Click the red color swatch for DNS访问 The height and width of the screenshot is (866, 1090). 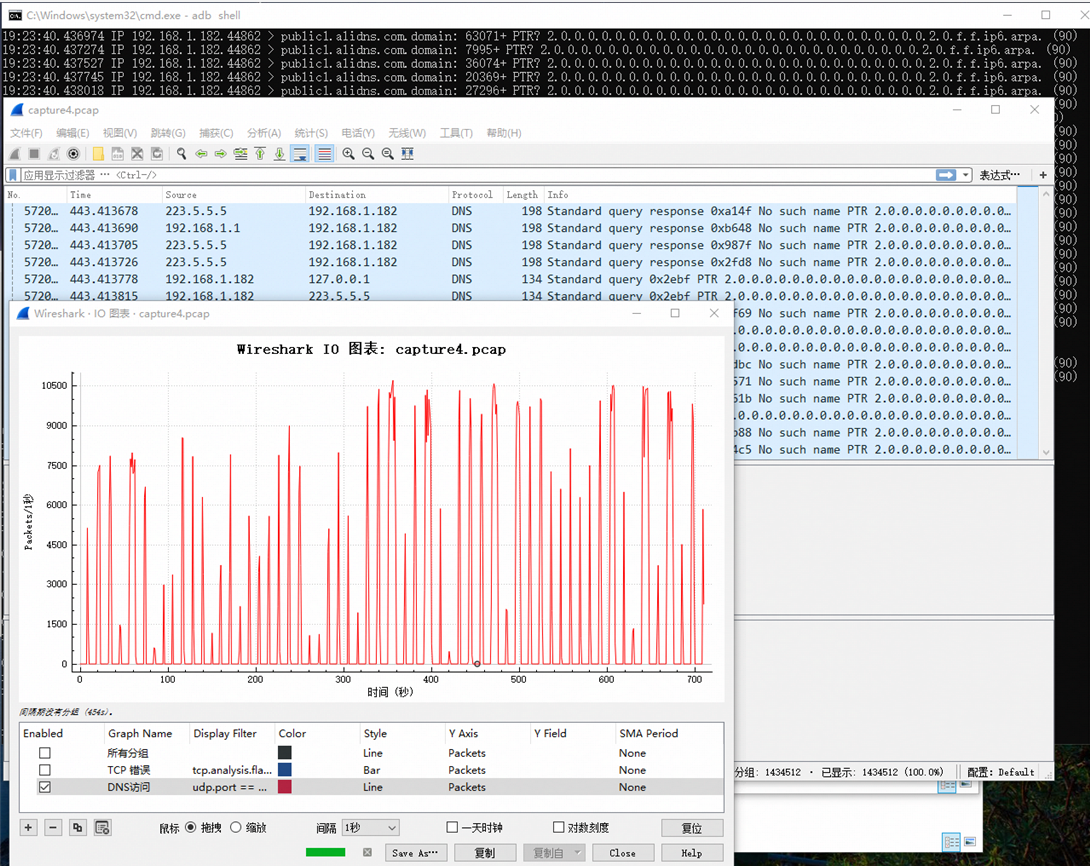[x=285, y=787]
